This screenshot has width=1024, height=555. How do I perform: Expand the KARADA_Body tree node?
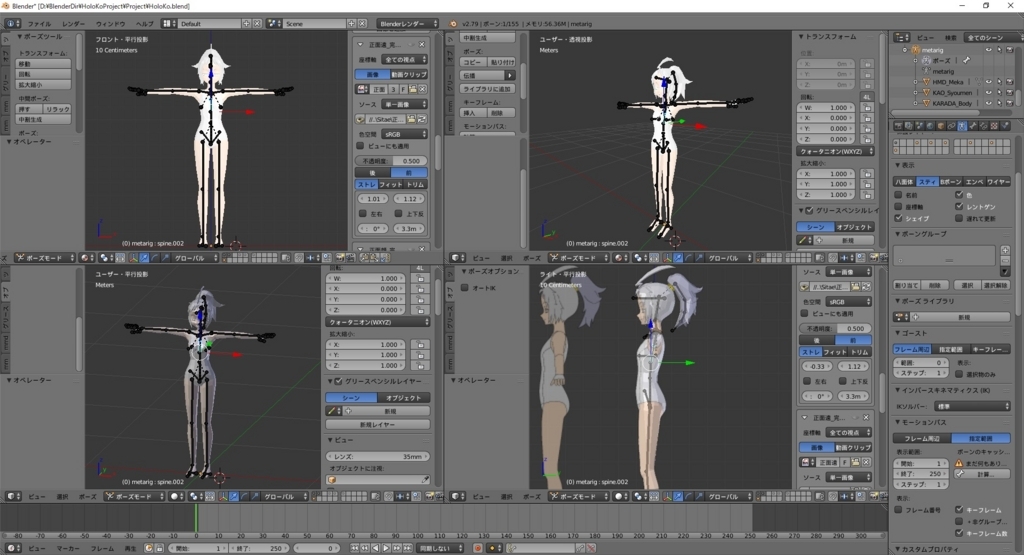pos(916,103)
